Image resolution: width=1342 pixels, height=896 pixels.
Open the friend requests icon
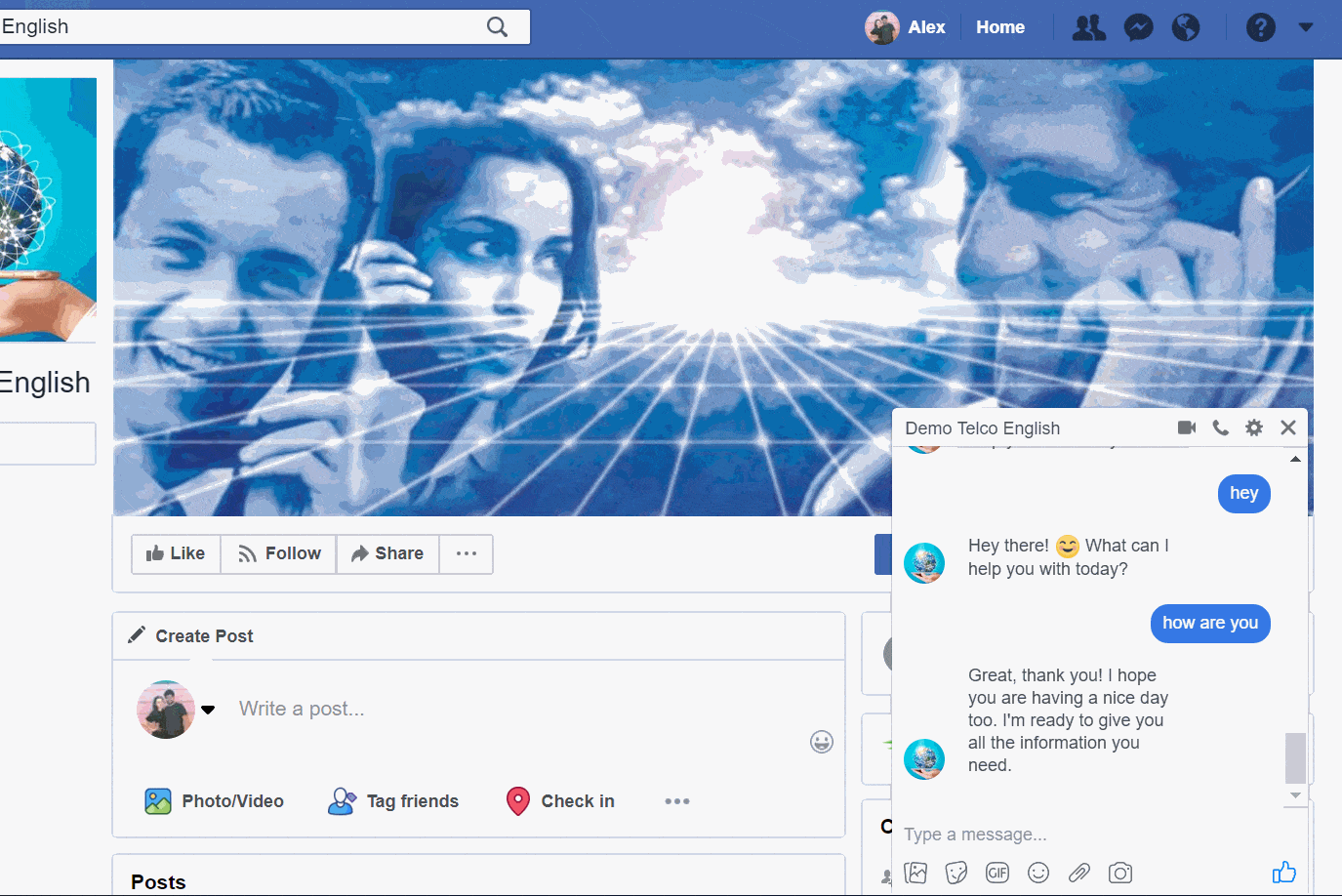[x=1088, y=27]
